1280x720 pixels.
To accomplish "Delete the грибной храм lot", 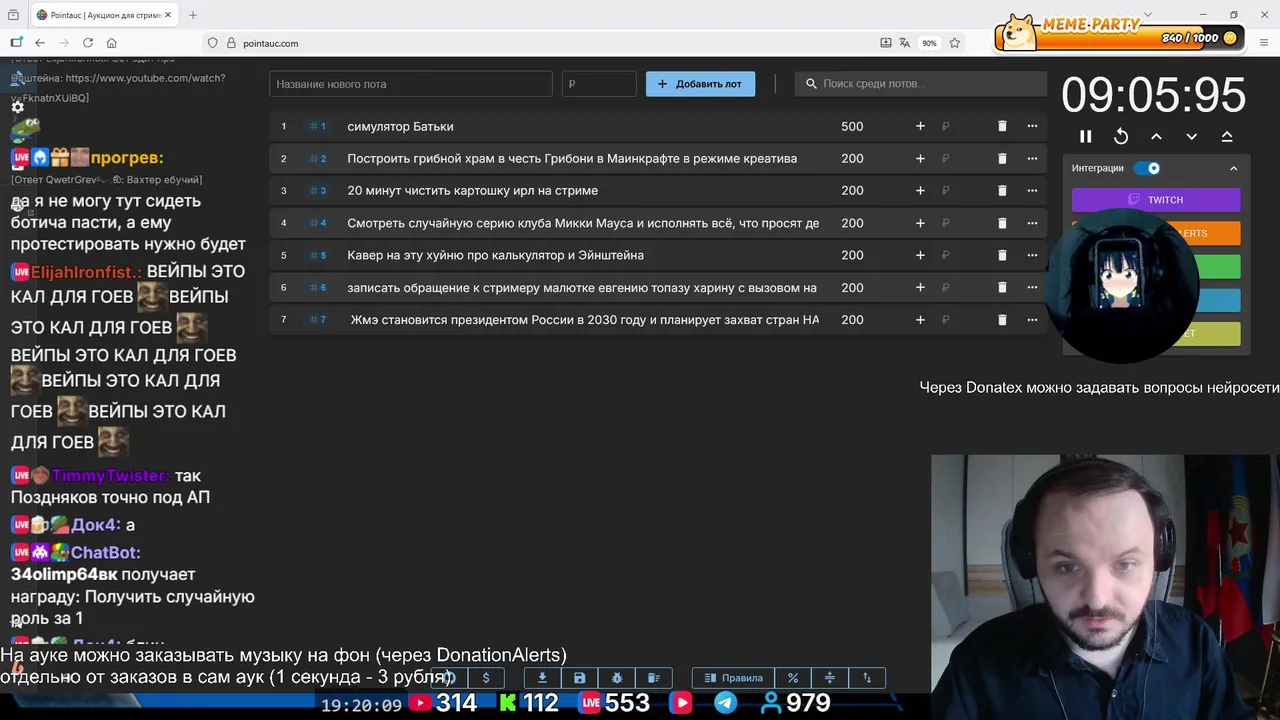I will [1002, 158].
